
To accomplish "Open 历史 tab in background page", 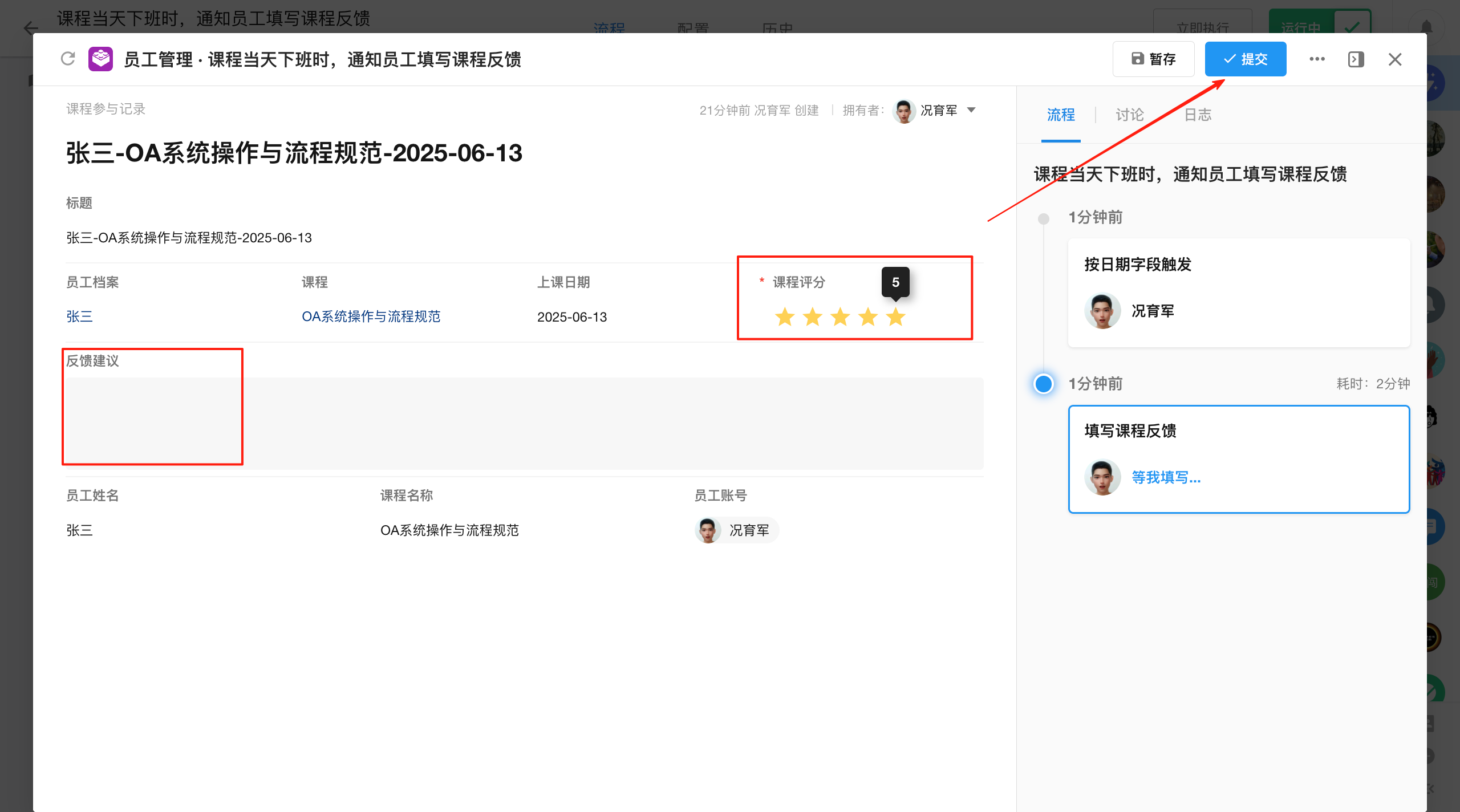I will pyautogui.click(x=777, y=27).
